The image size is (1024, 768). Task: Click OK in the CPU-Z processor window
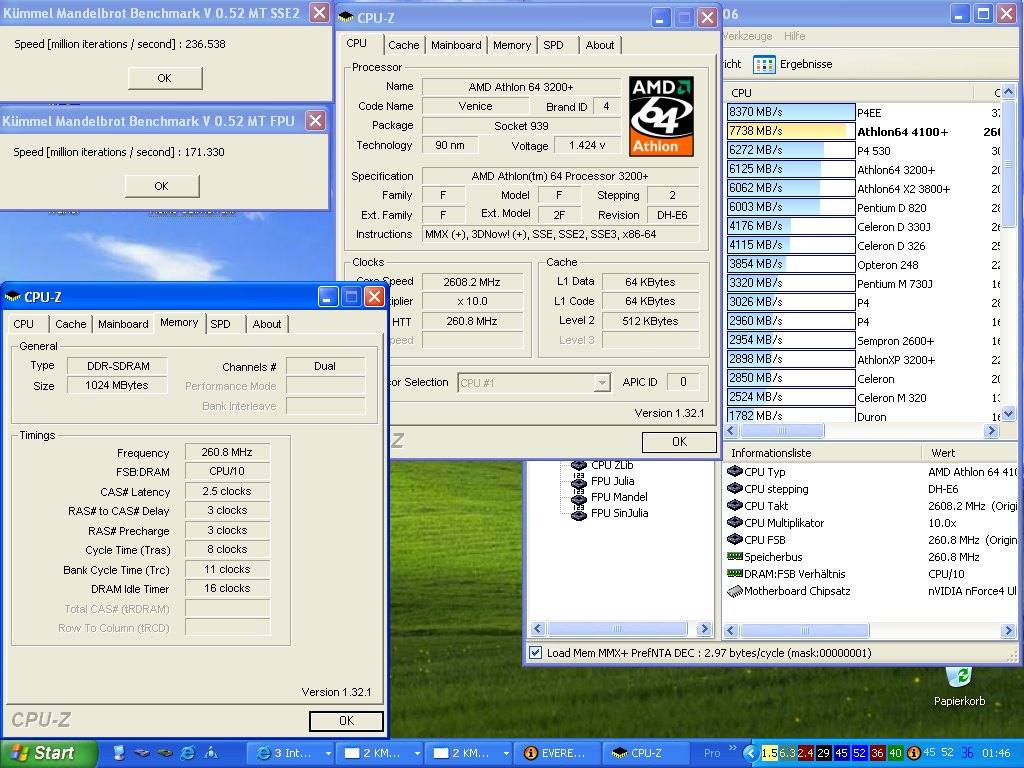pos(679,441)
